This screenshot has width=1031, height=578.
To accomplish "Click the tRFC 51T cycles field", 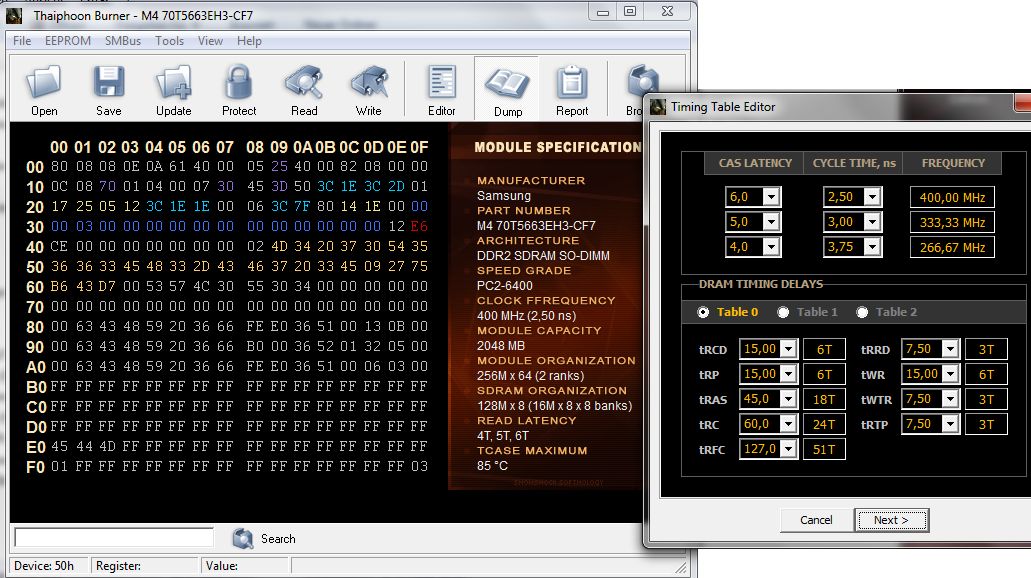I will (x=824, y=449).
